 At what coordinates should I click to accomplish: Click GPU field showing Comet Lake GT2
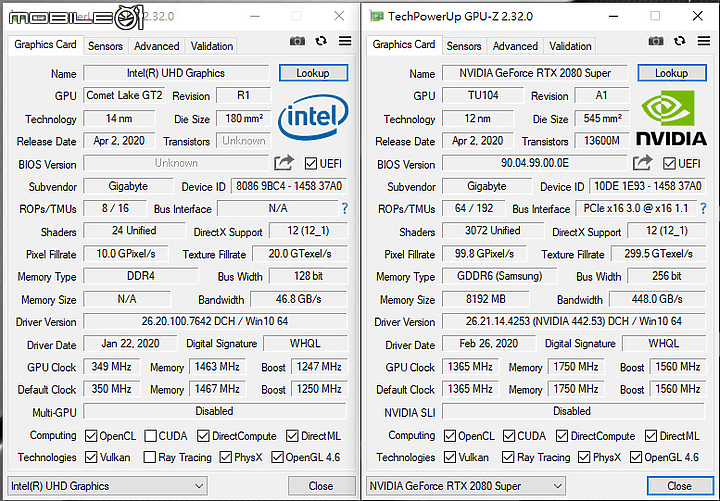(x=124, y=95)
